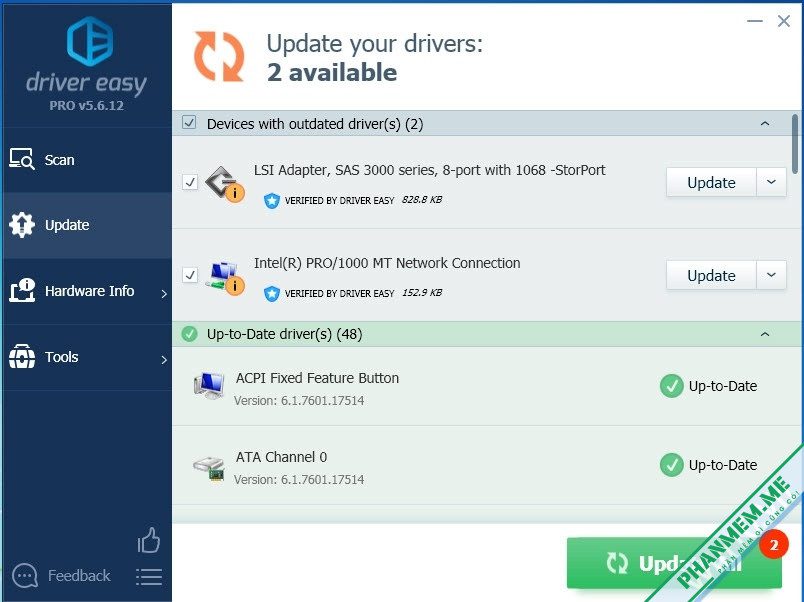Screen dimensions: 804x602
Task: Collapse the Up-to-Date driver(s) section
Action: pos(765,334)
